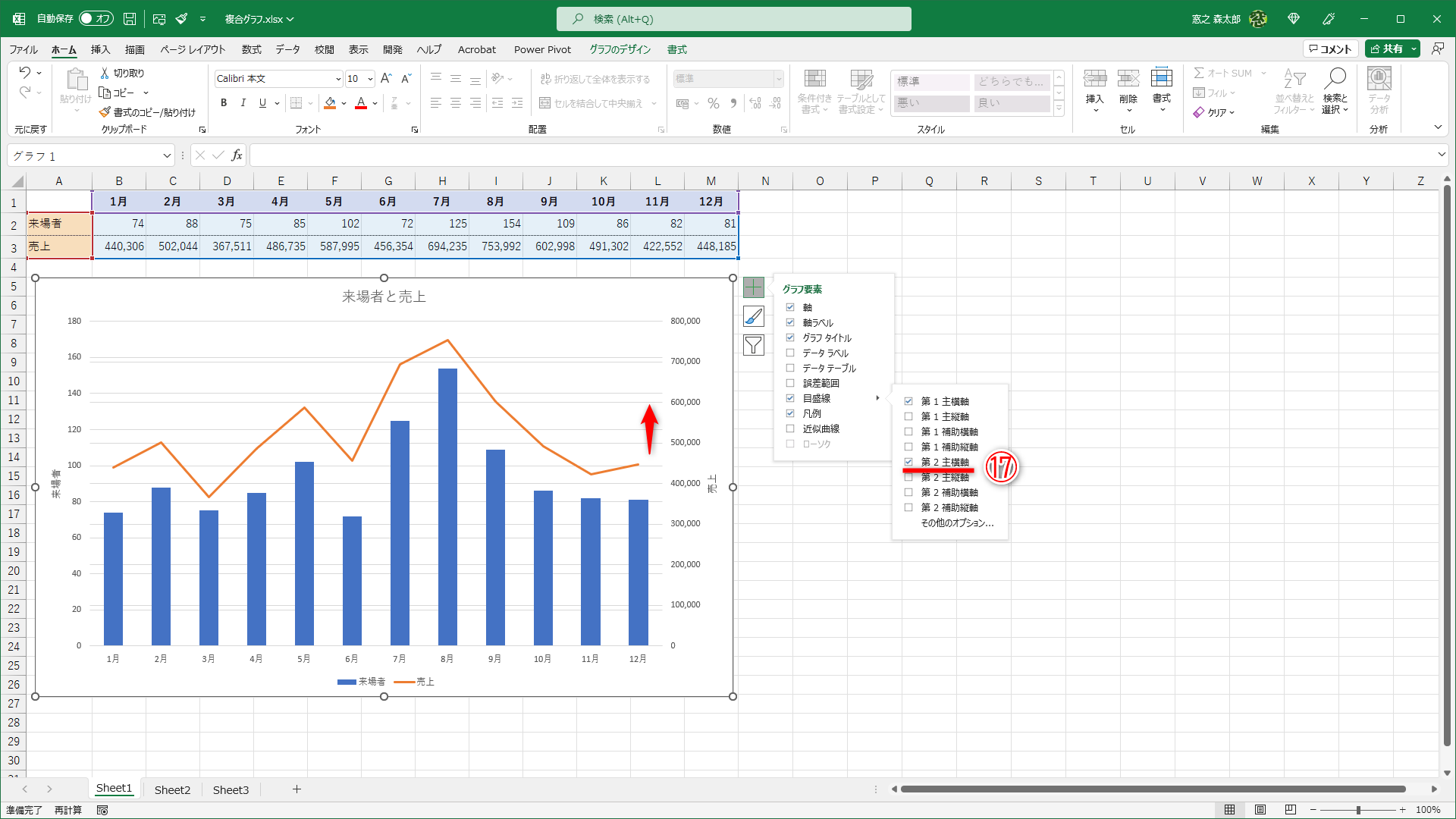Screen dimensions: 1456x819
Task: Open the font name dropdown
Action: [338, 79]
